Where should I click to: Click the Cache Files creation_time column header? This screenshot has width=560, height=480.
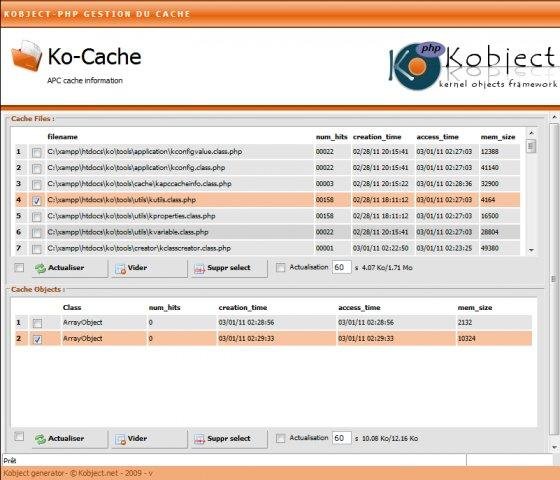377,137
